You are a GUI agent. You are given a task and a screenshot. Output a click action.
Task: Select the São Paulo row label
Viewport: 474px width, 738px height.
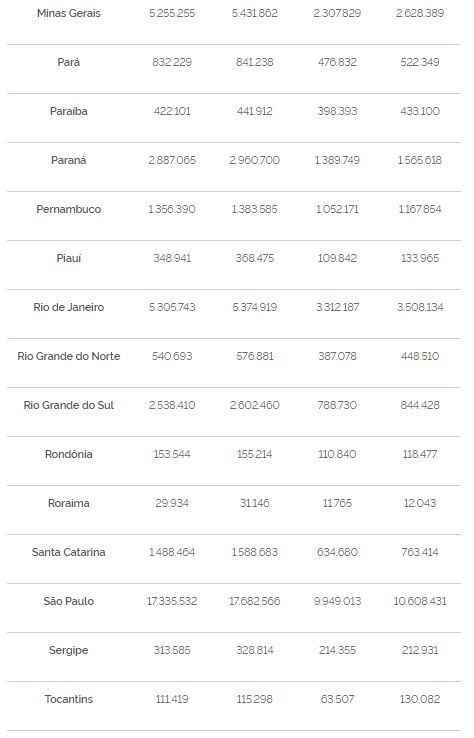(x=69, y=601)
